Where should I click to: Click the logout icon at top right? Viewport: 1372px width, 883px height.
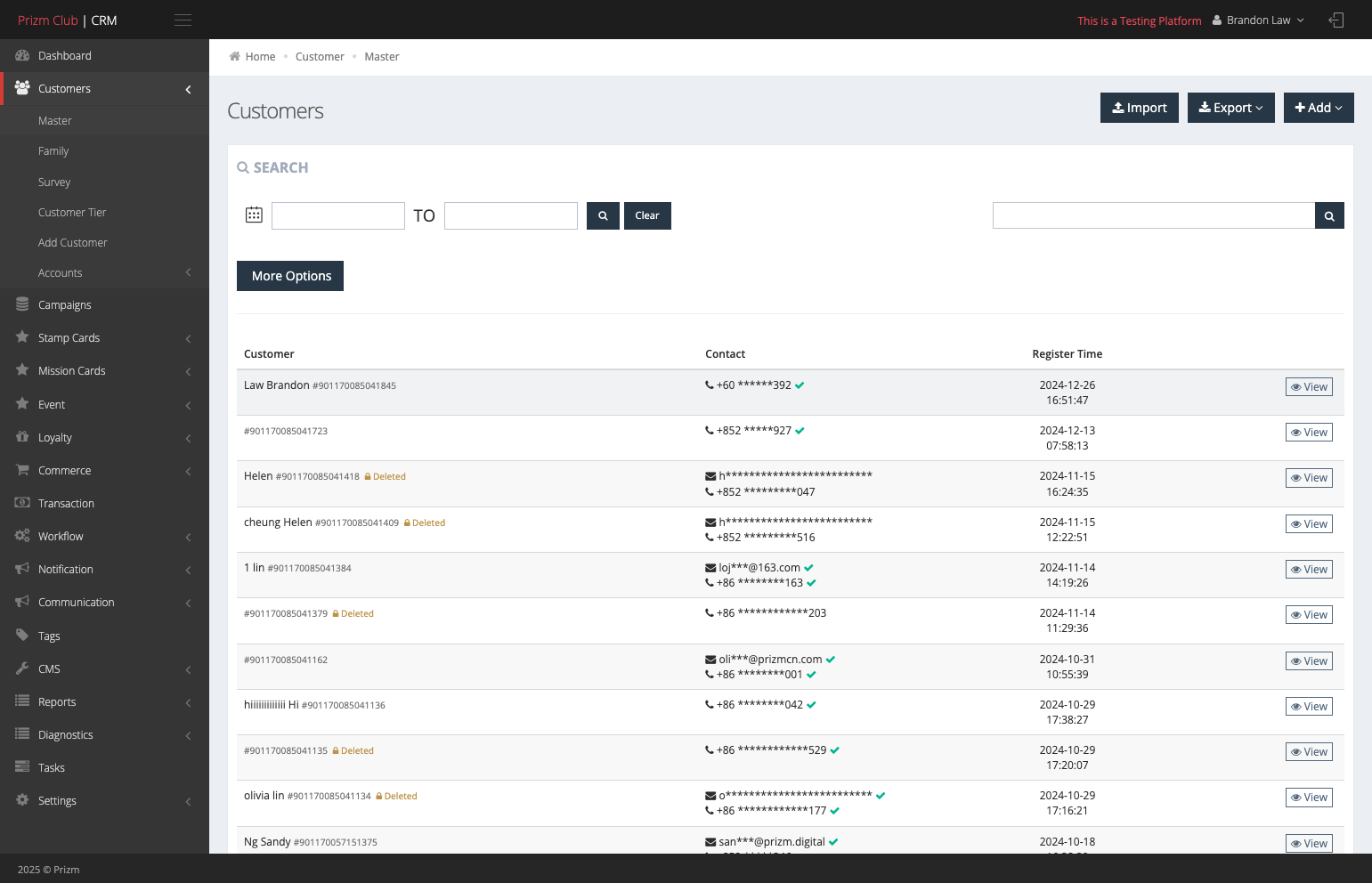(x=1335, y=20)
